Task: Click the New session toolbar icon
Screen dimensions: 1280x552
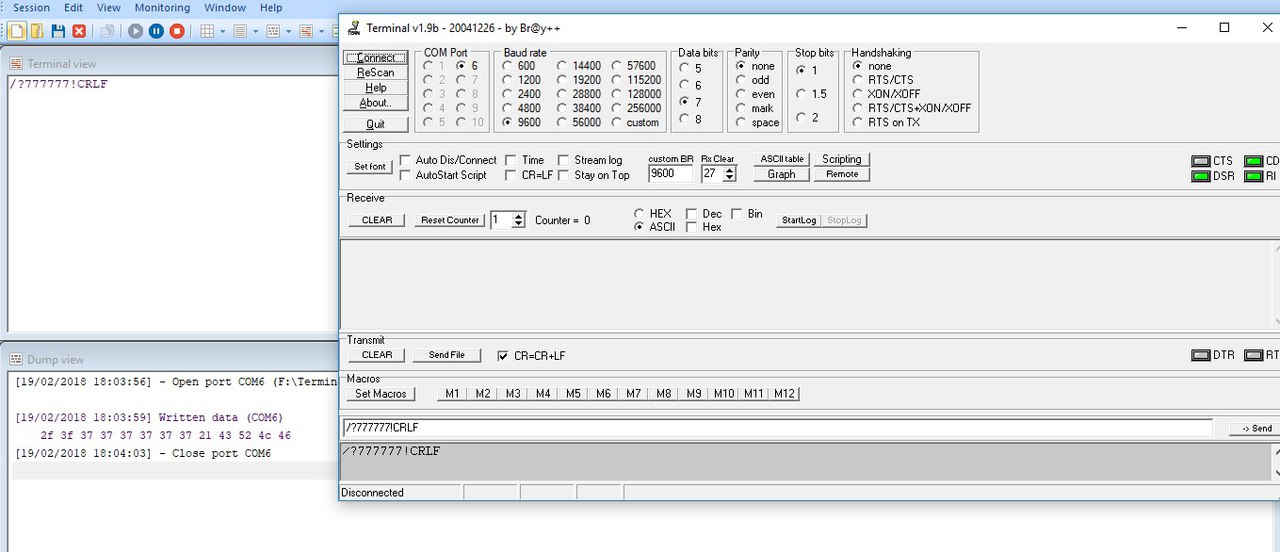Action: 16,31
